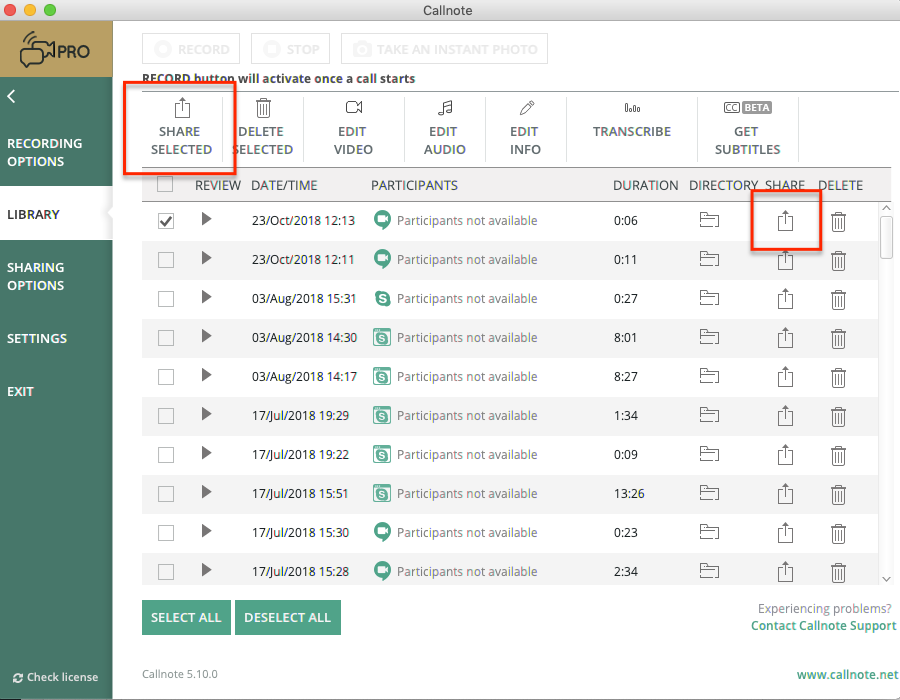Open the Edit Video tool

354,128
